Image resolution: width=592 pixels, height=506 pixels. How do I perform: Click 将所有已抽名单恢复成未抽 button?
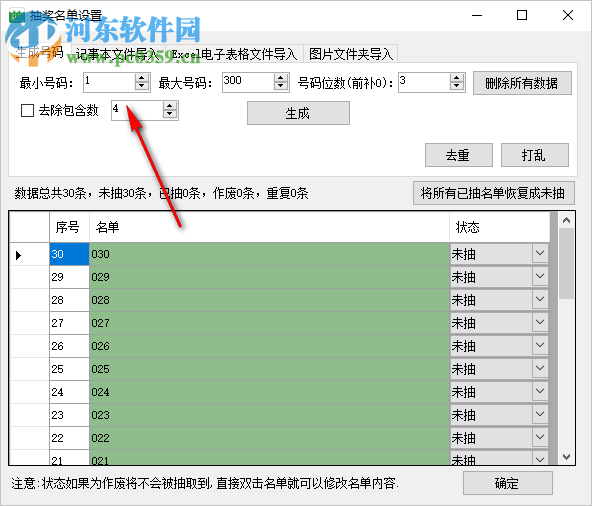pos(494,193)
